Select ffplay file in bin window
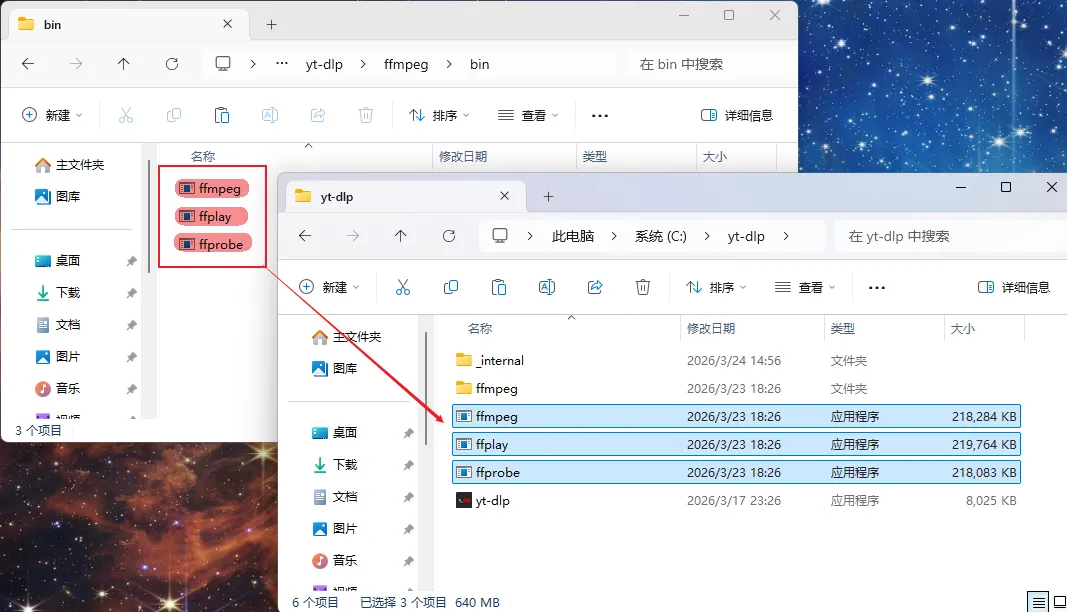Image resolution: width=1067 pixels, height=612 pixels. coord(212,216)
